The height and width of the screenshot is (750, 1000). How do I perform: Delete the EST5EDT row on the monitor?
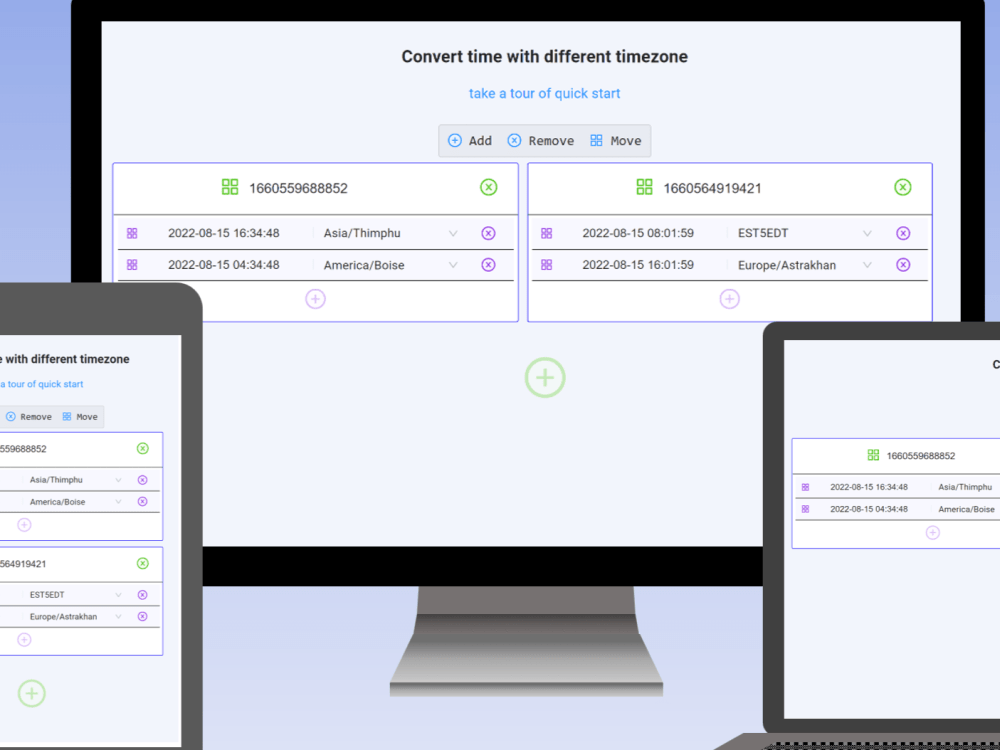coord(903,233)
